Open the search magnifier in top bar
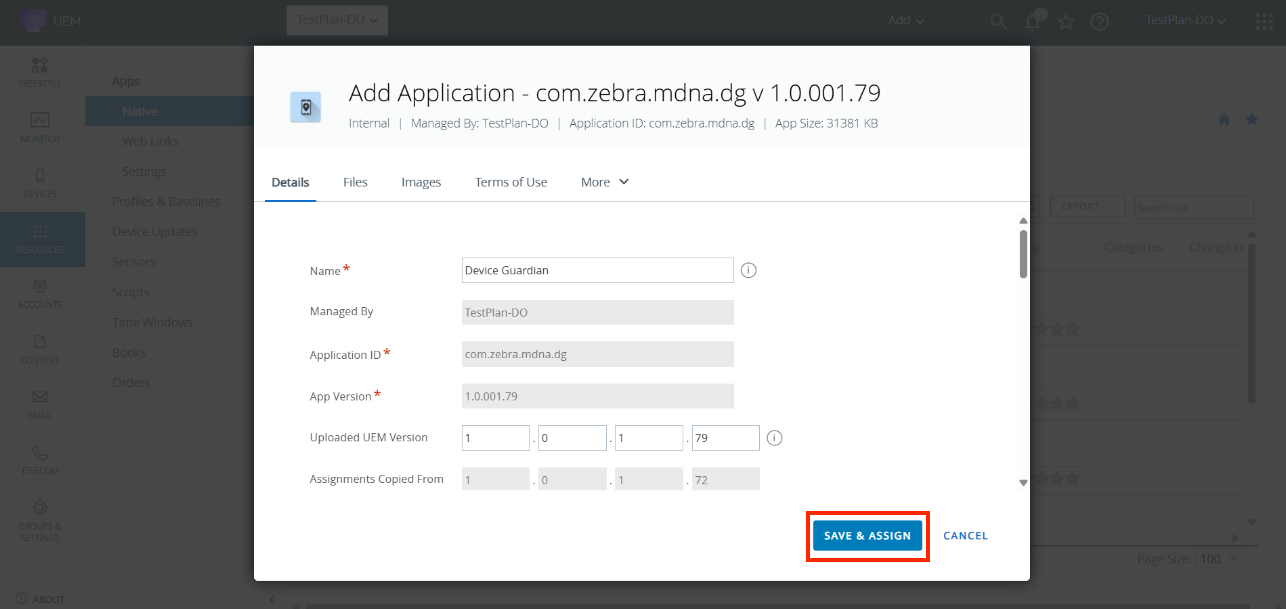 998,21
